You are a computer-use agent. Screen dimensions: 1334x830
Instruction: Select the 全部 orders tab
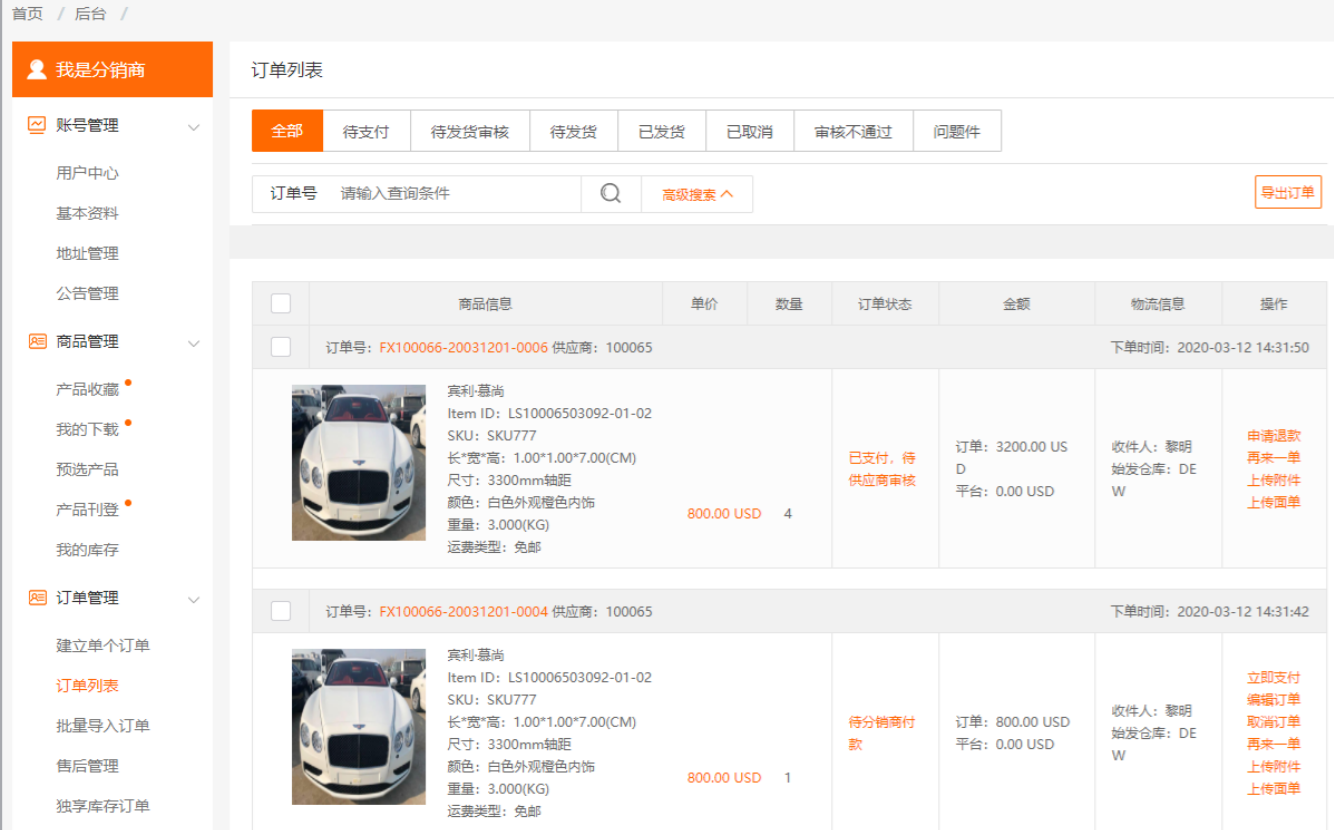pos(287,131)
